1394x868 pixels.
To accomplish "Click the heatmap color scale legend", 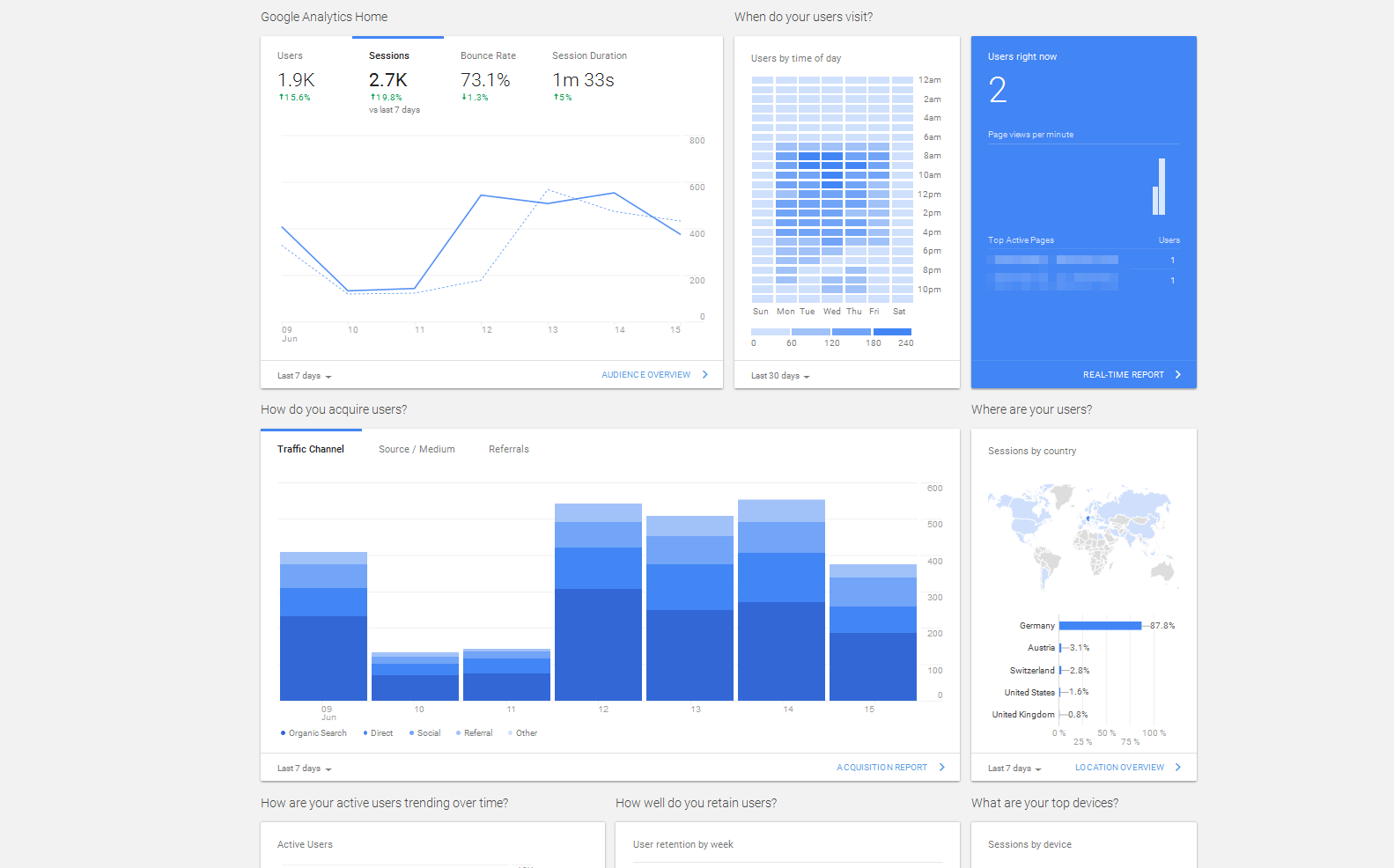I will pos(831,332).
